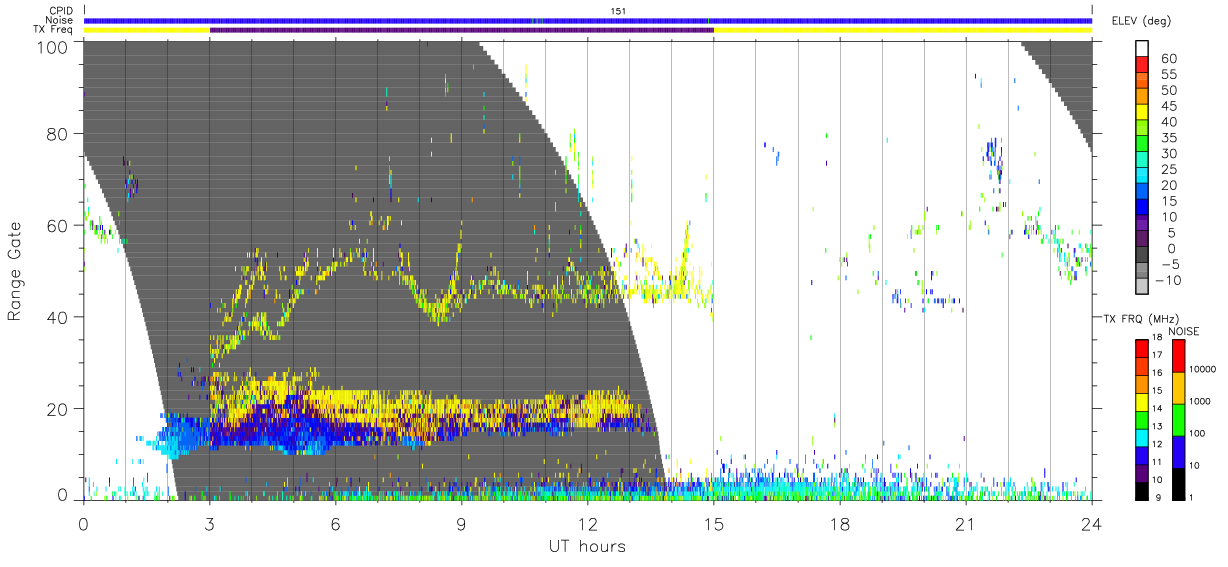This screenshot has width=1228, height=567.
Task: Pick the red top segment of NOISE colorbar
Action: point(1180,356)
